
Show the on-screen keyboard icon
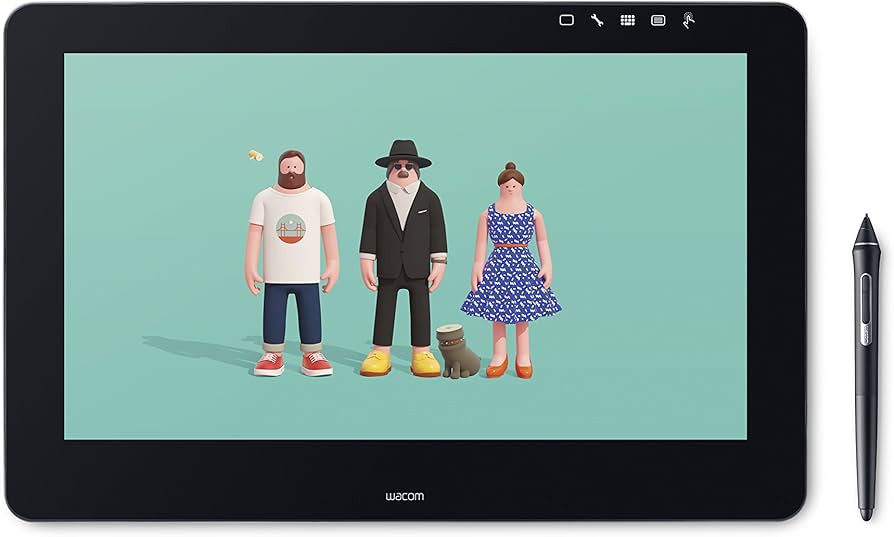(x=627, y=20)
